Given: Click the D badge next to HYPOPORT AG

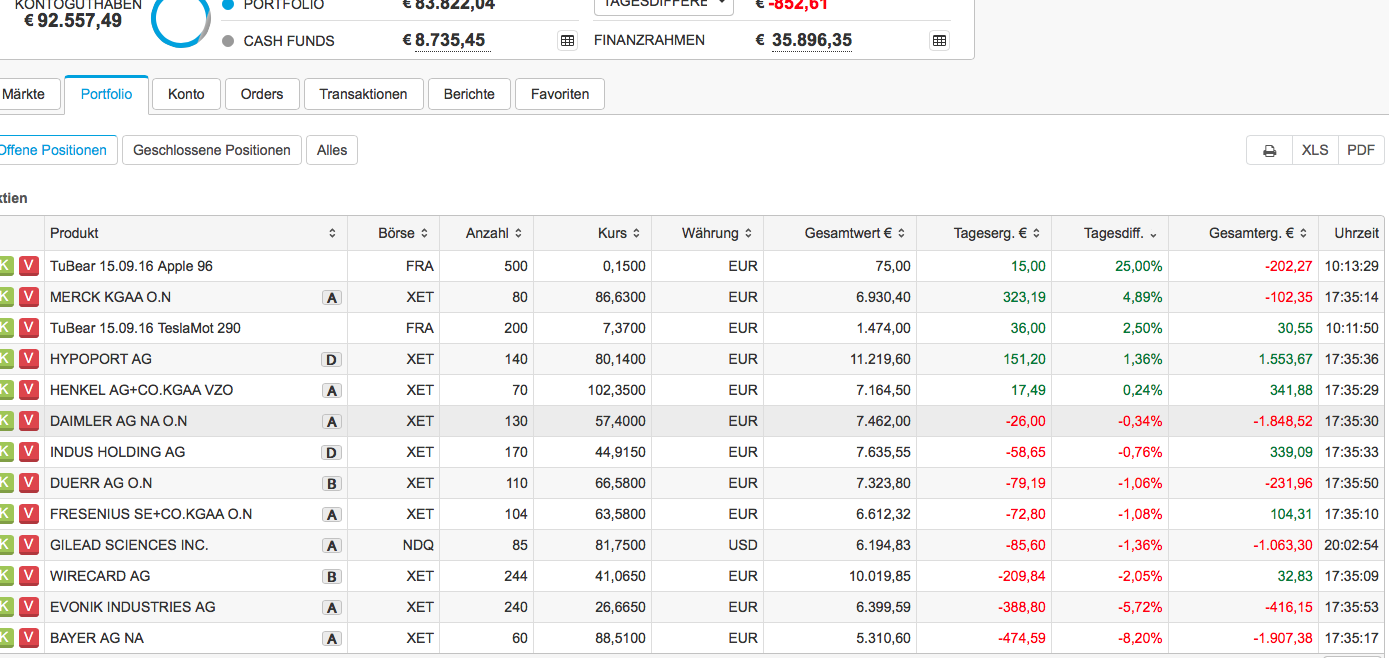Looking at the screenshot, I should (x=332, y=360).
